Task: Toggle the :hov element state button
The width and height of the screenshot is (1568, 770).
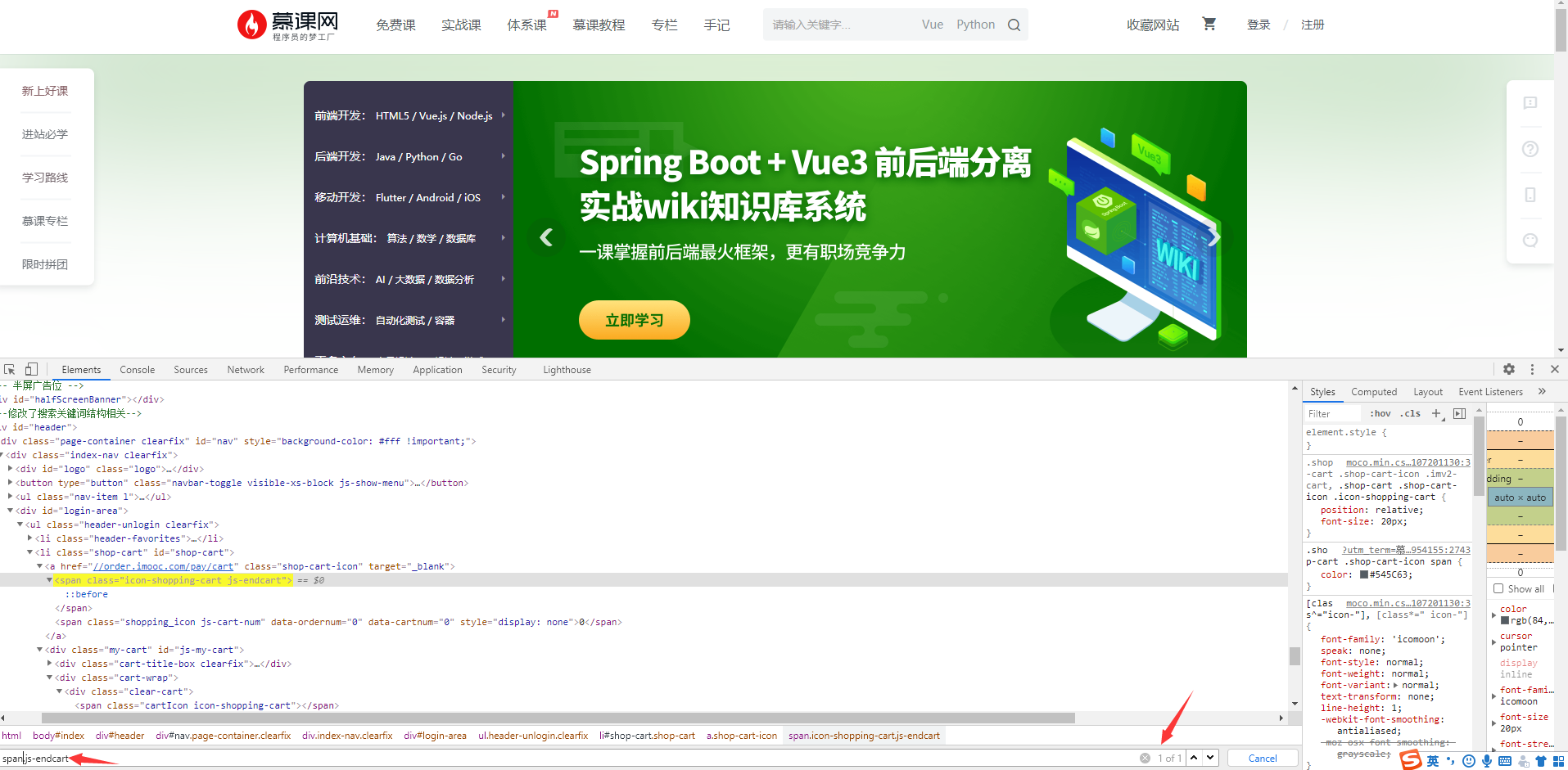Action: pyautogui.click(x=1380, y=414)
